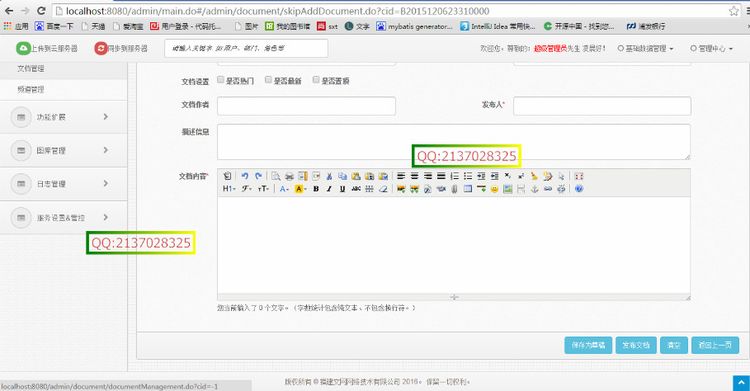
Task: Click the 保存为草稿 button
Action: 588,345
